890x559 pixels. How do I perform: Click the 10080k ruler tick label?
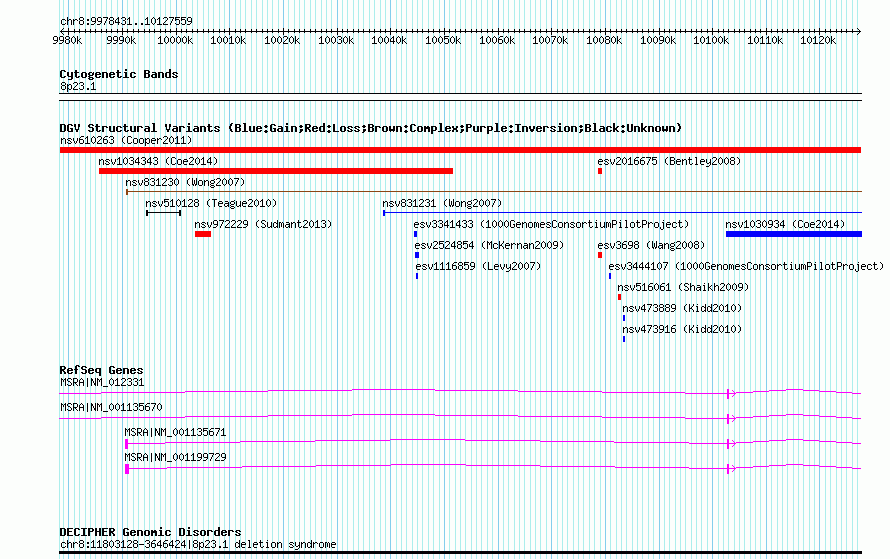coord(604,40)
